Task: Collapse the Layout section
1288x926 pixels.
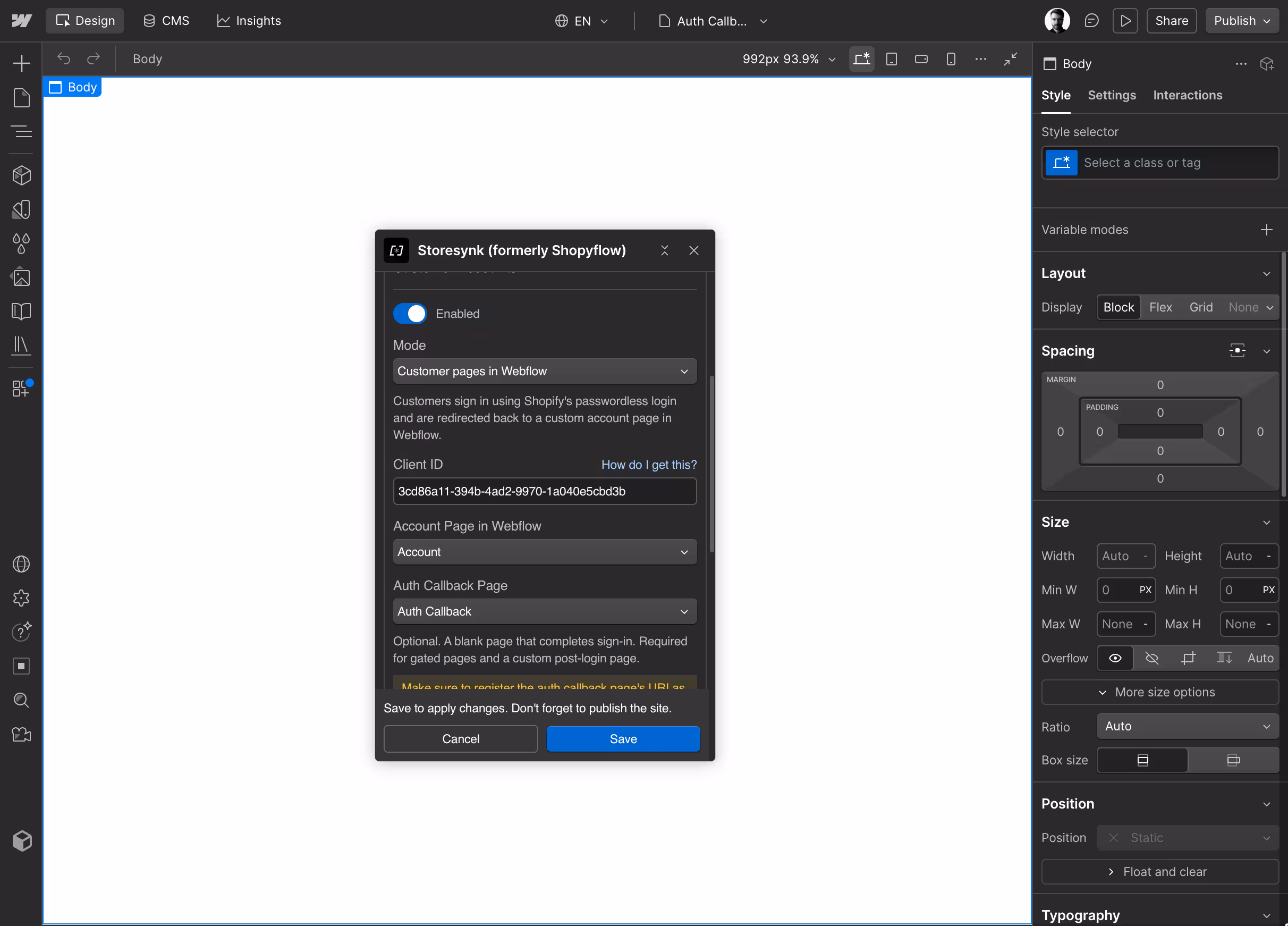Action: [x=1266, y=274]
